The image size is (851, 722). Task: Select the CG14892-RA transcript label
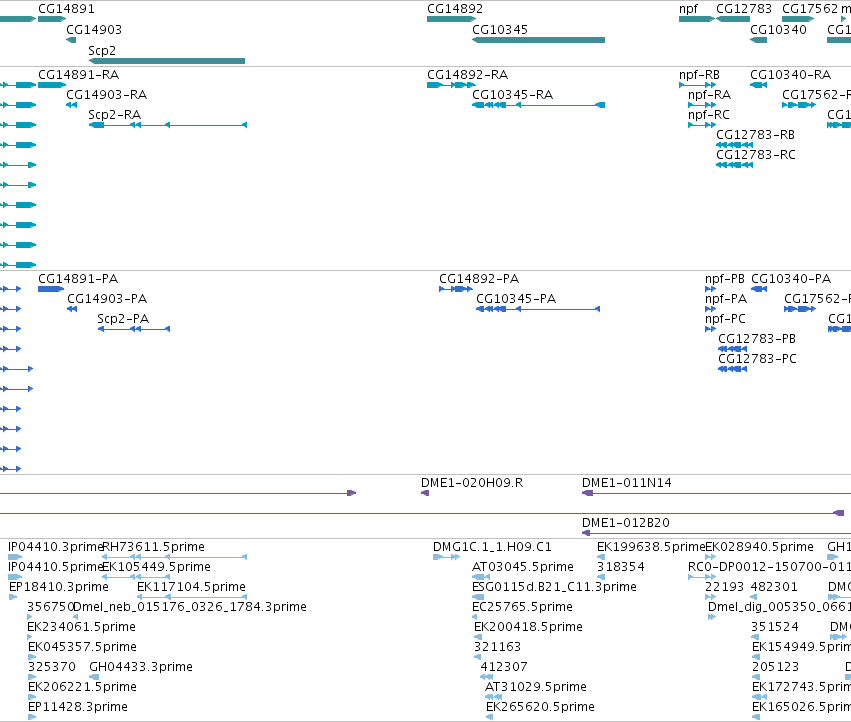click(468, 75)
